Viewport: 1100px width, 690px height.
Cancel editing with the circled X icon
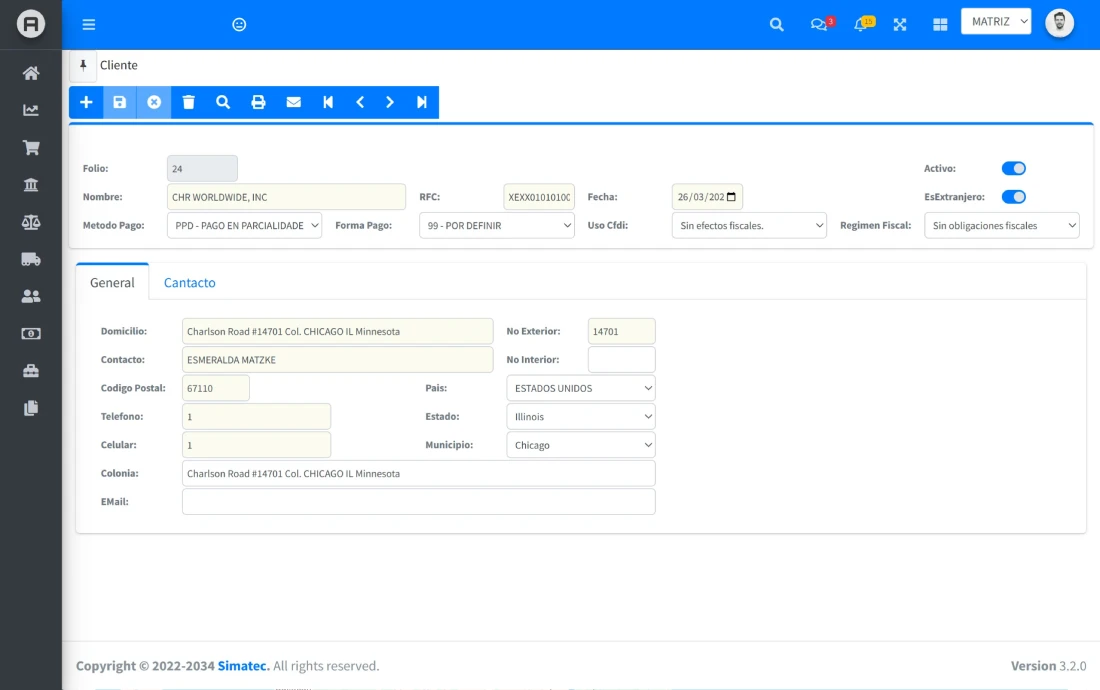tap(154, 102)
